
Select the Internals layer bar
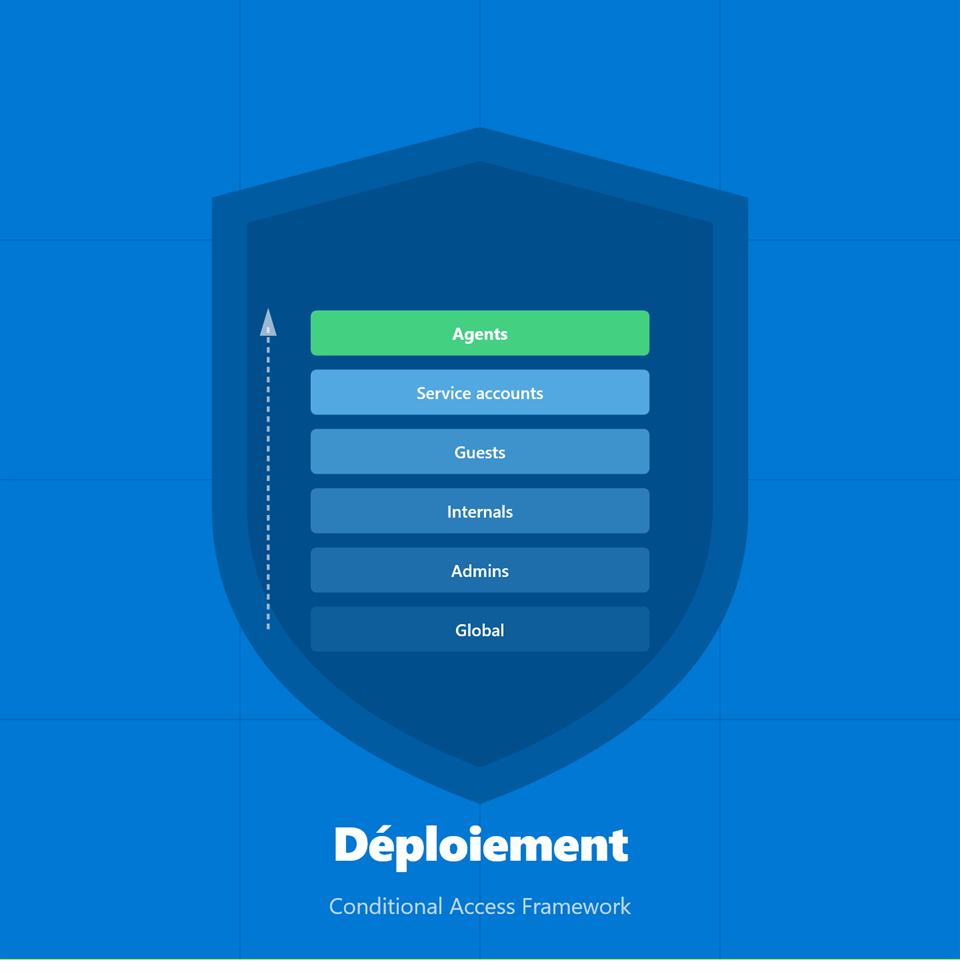480,511
